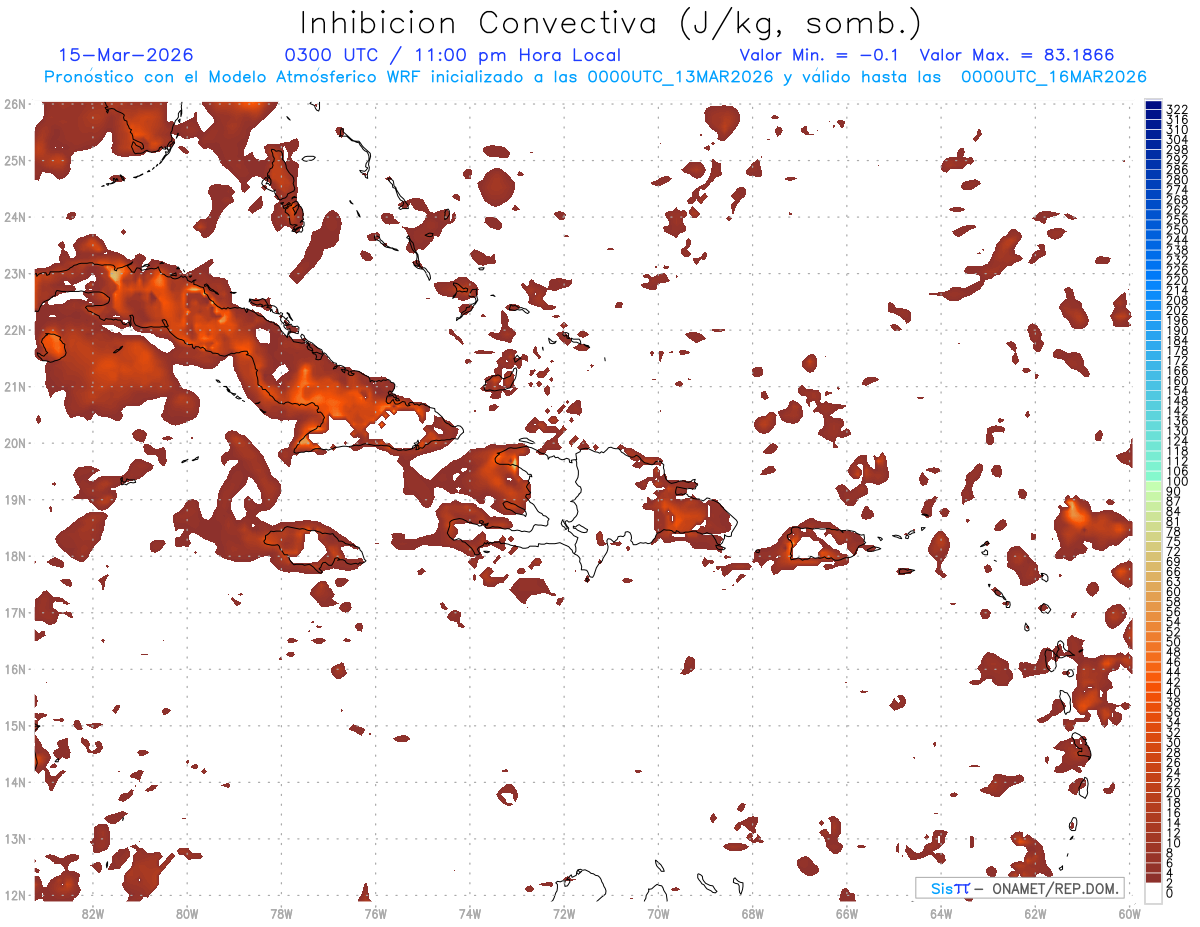Click the 22N latitude label

click(x=14, y=330)
